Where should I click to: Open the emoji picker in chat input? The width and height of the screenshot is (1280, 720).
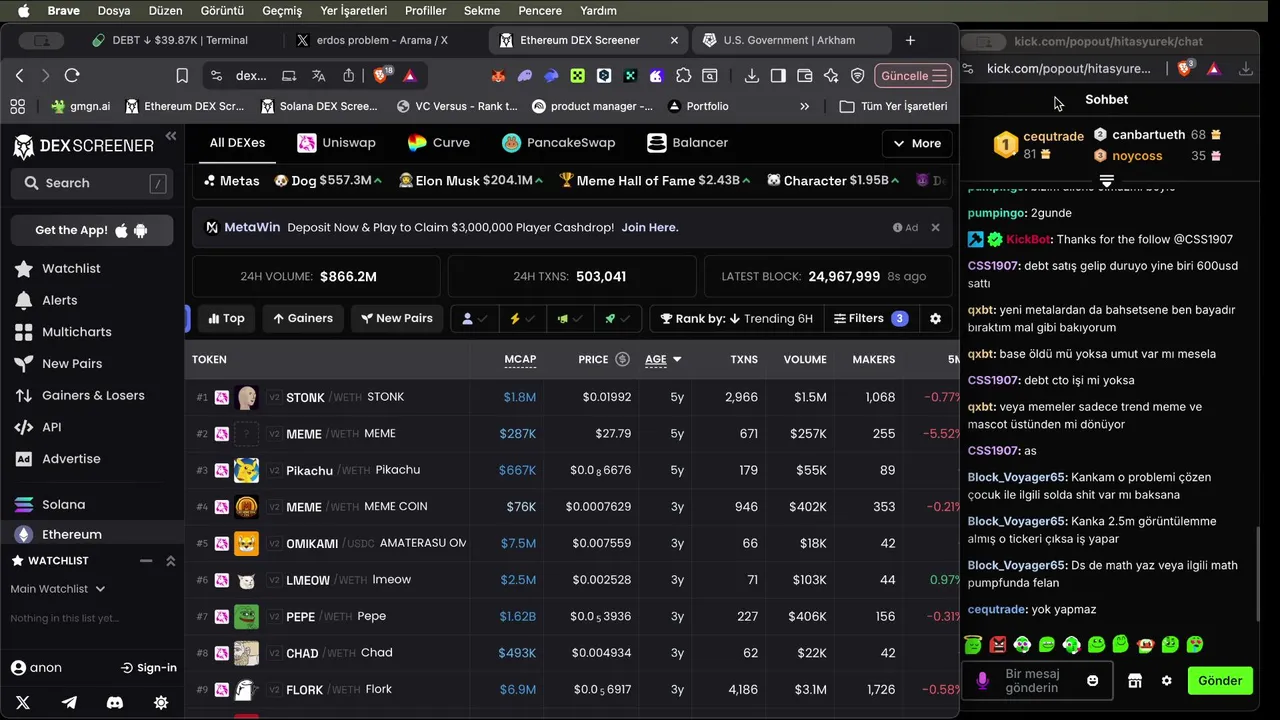pos(1093,681)
